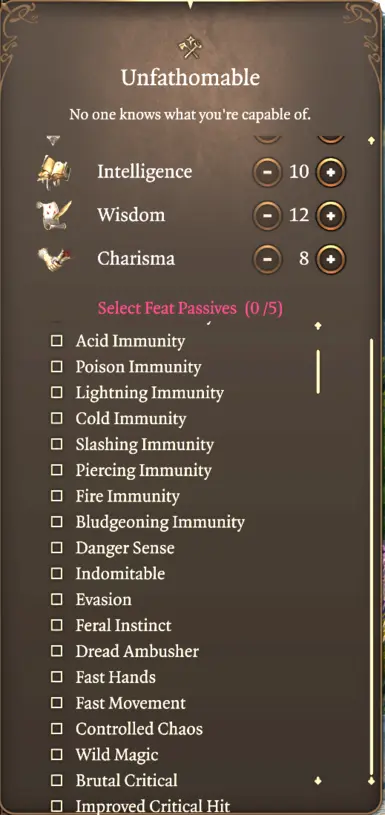Click the outer panel scrollbar track
Screen dimensions: 385x815
coord(371,556)
